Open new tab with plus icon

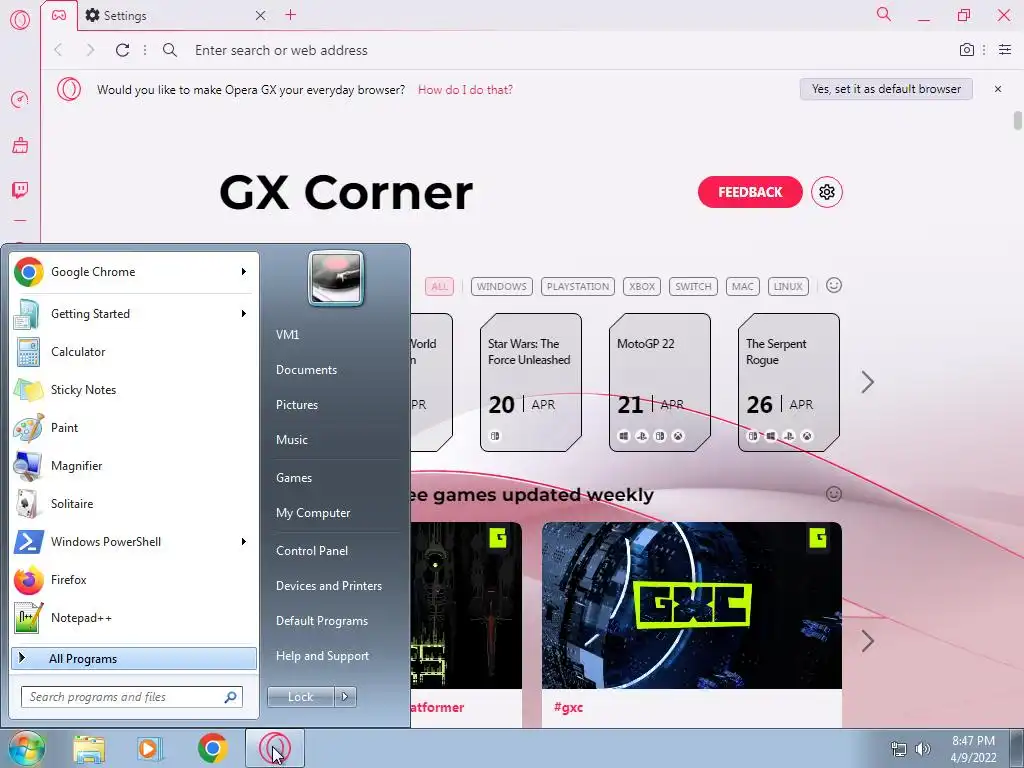coord(291,15)
